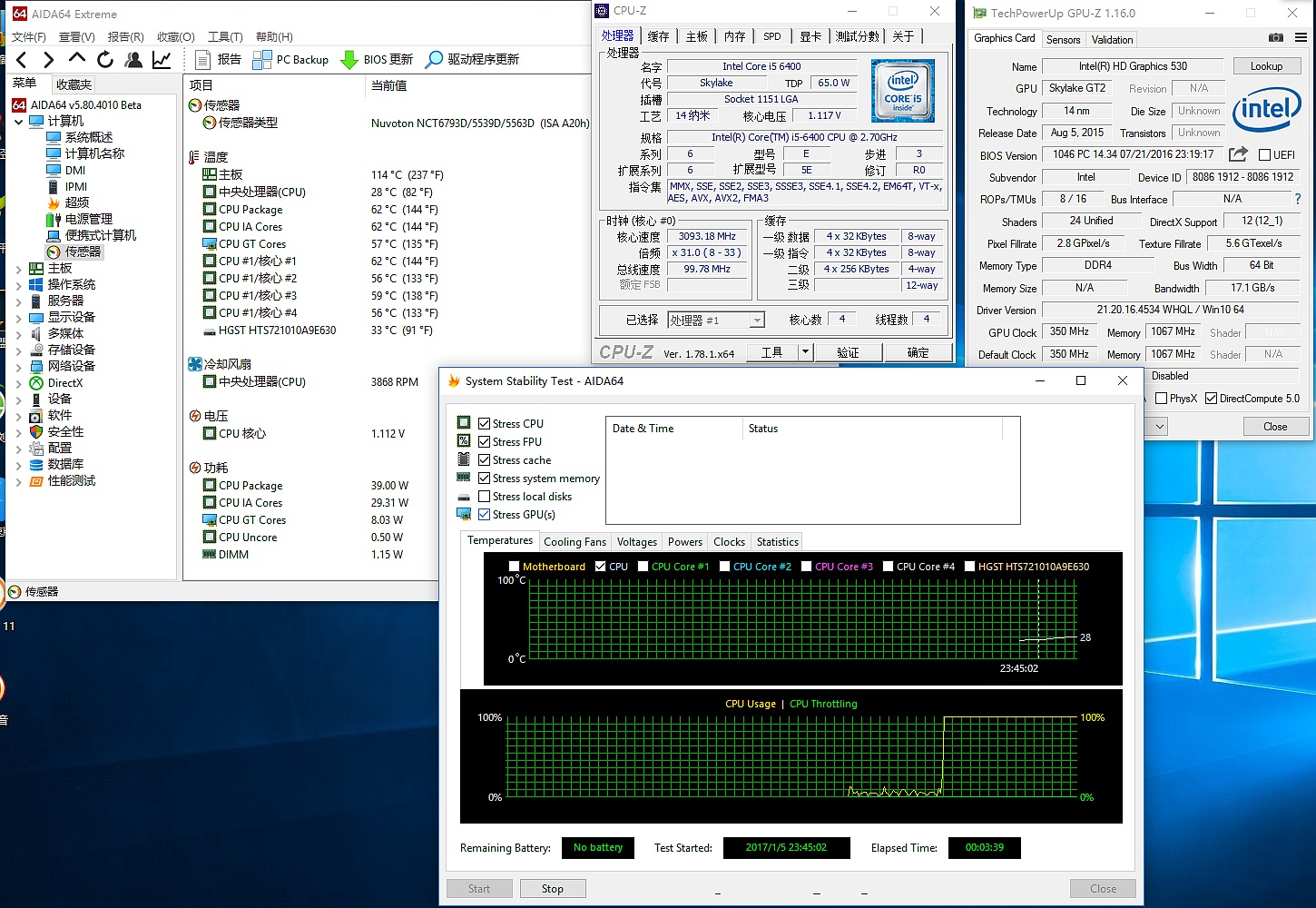Go back using the left arrow icon
Screen dimensions: 1316x908
tap(22, 60)
